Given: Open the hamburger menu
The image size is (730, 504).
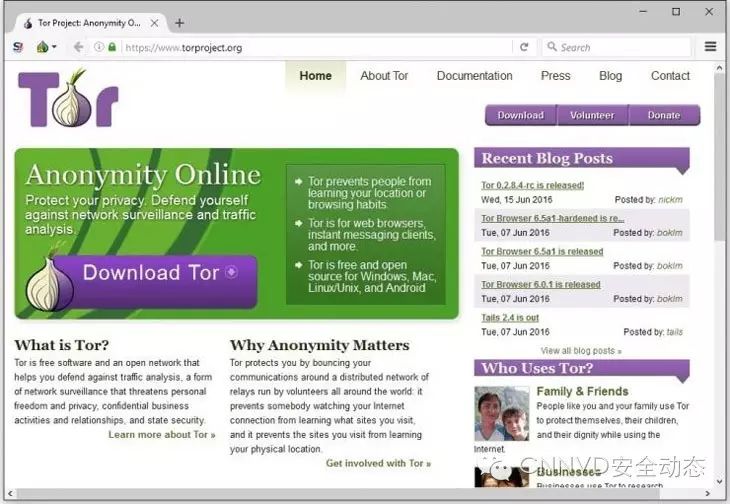Looking at the screenshot, I should (710, 47).
